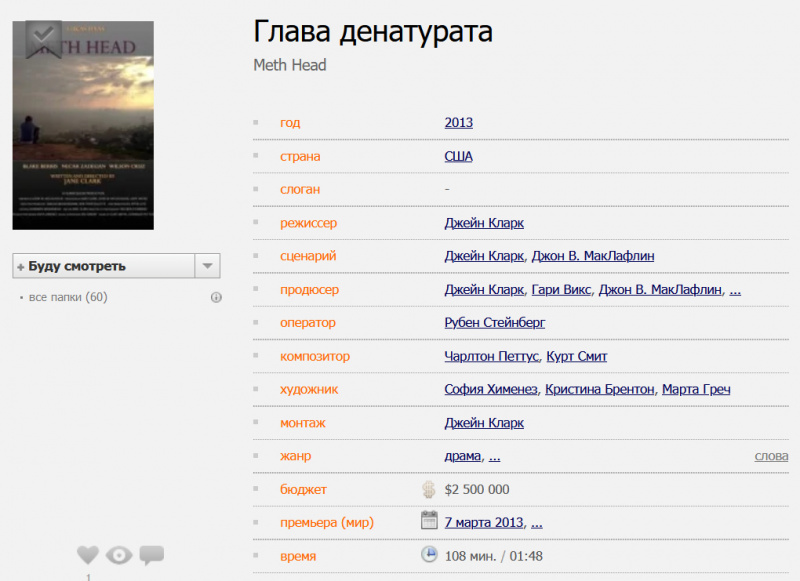Open composer Чарлтон Петтус link
800x581 pixels.
click(491, 356)
